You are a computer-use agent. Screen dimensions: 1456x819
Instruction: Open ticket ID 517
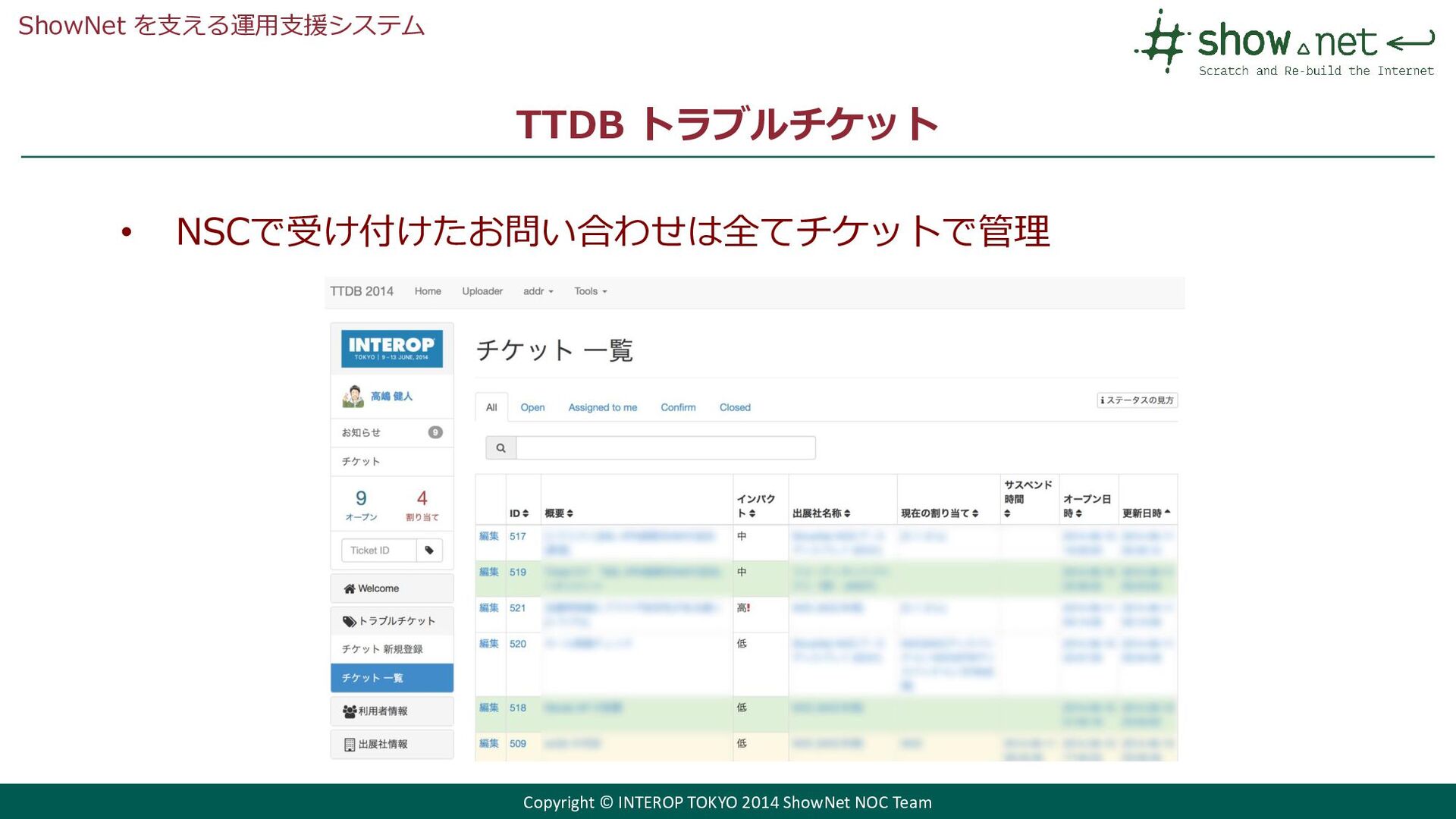518,536
